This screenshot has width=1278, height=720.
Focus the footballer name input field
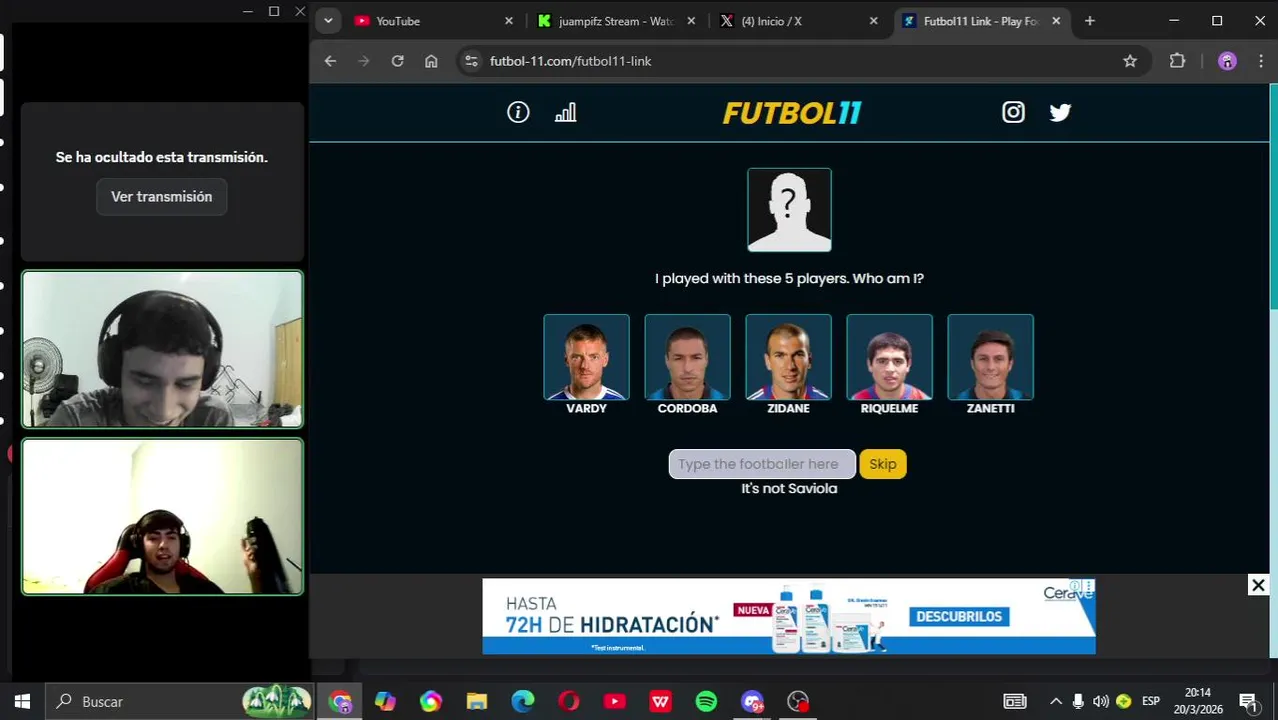[762, 464]
